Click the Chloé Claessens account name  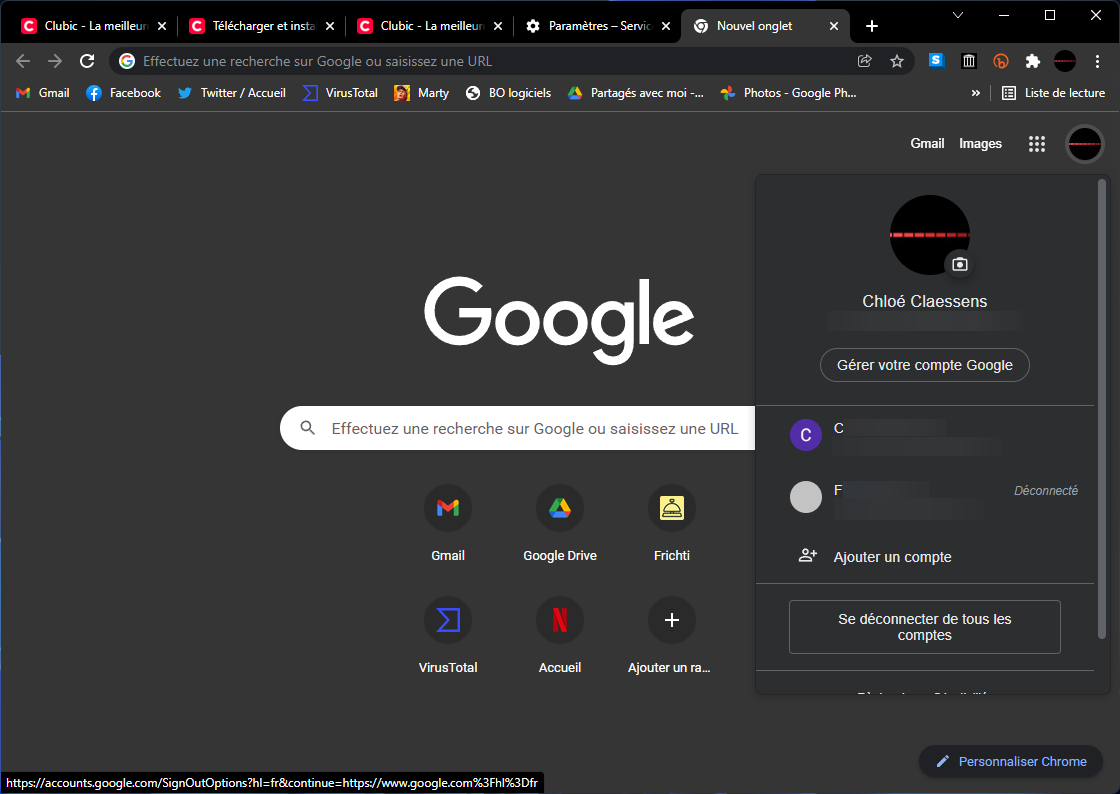click(924, 301)
